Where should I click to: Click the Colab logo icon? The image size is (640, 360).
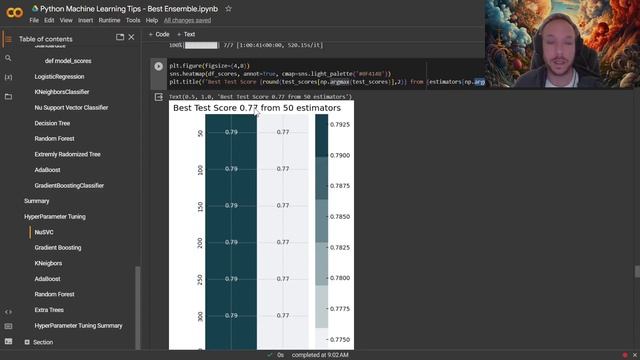pos(14,13)
